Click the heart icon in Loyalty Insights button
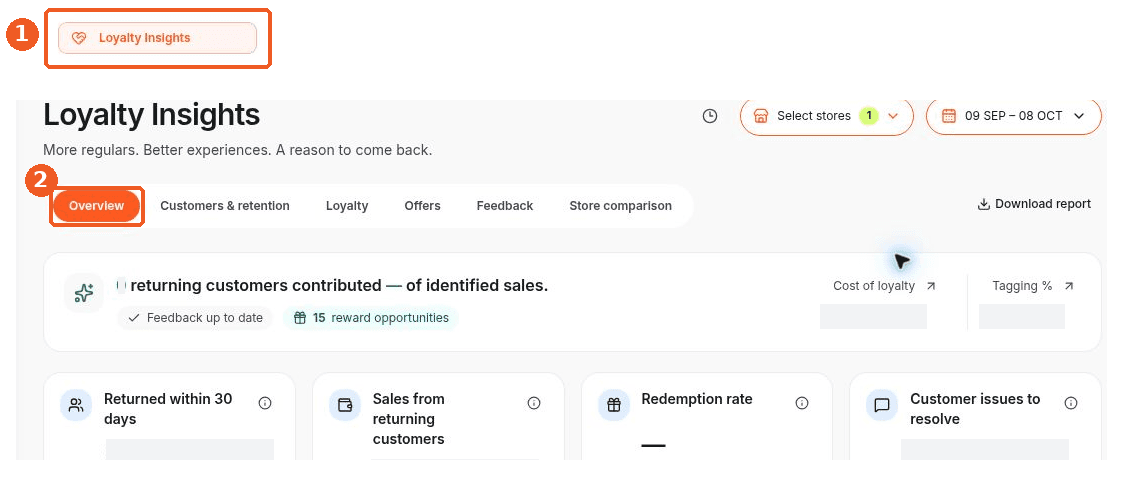Screen dimensions: 1123x480 79,39
